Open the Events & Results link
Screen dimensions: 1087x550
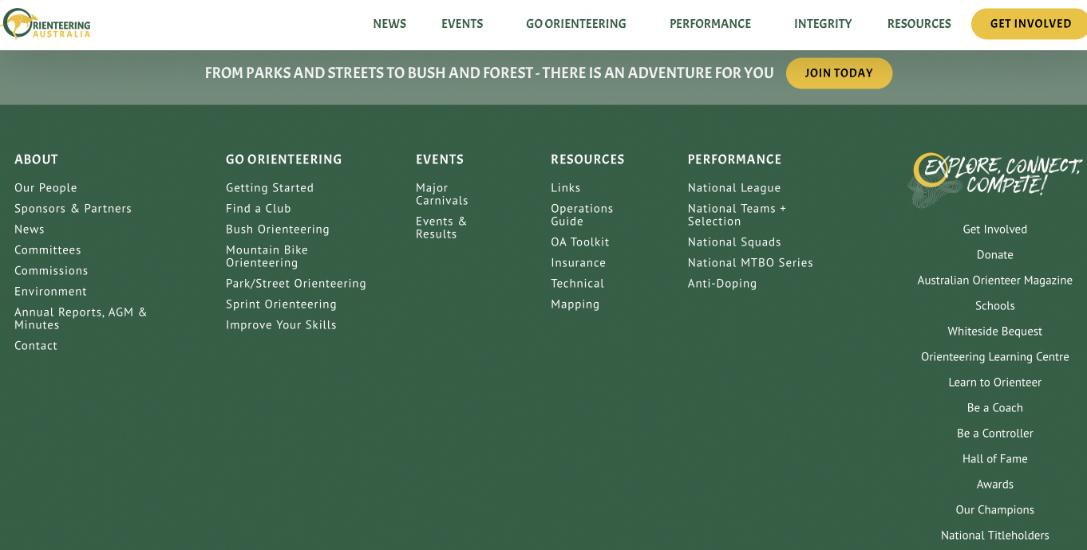[441, 228]
